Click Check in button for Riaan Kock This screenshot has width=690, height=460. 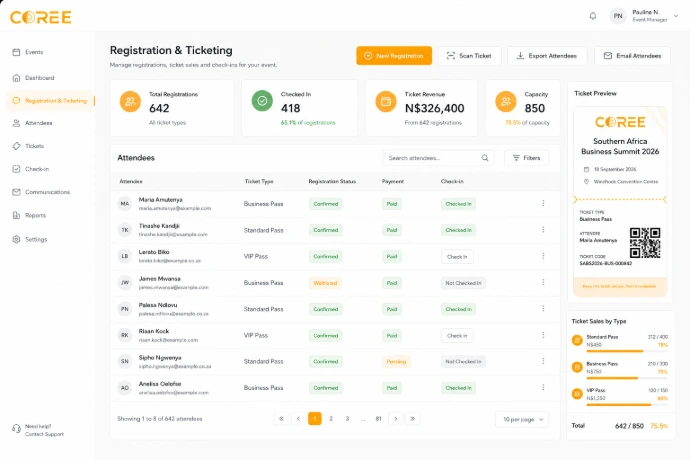point(457,335)
